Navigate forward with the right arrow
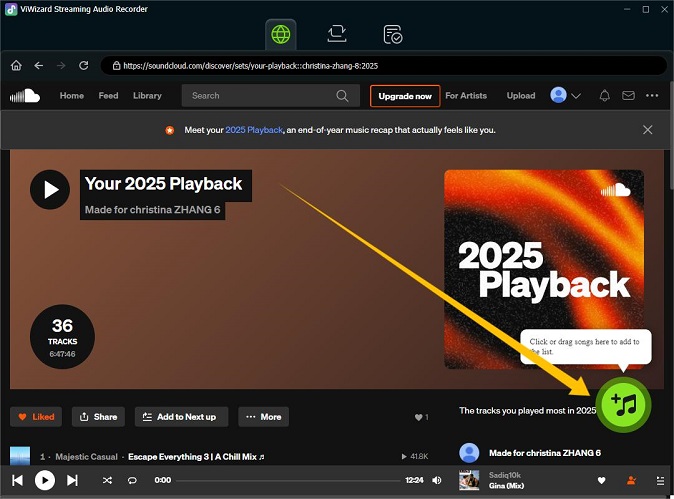This screenshot has width=674, height=499. click(x=61, y=65)
